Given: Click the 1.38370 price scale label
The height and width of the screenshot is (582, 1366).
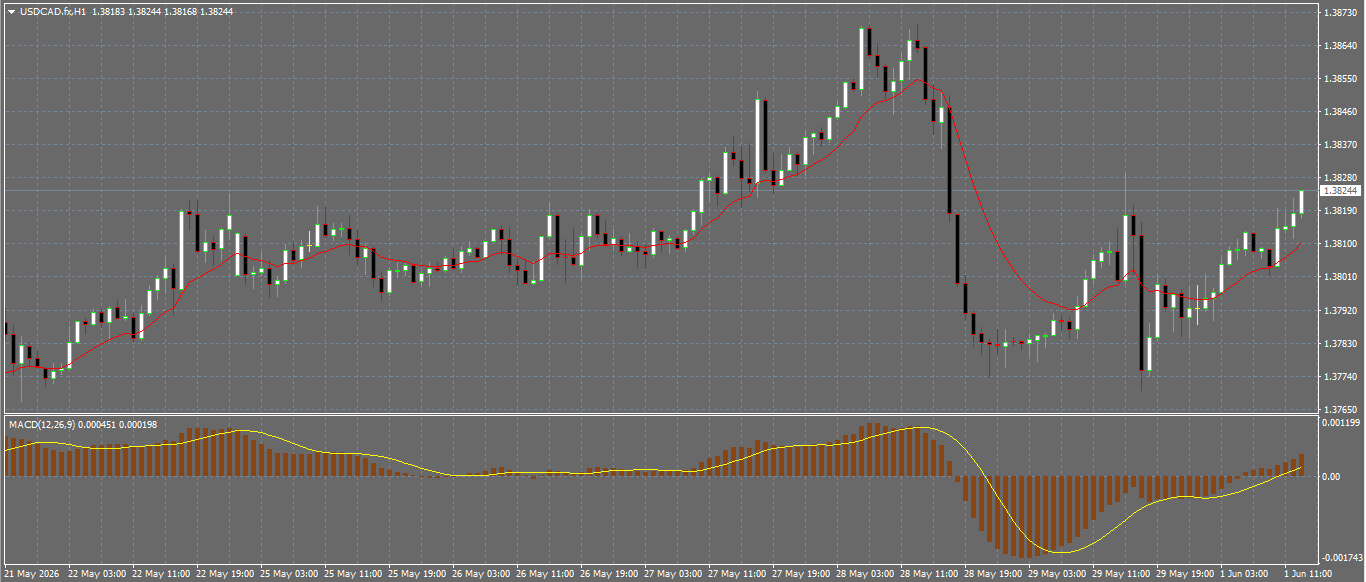Looking at the screenshot, I should 1339,144.
